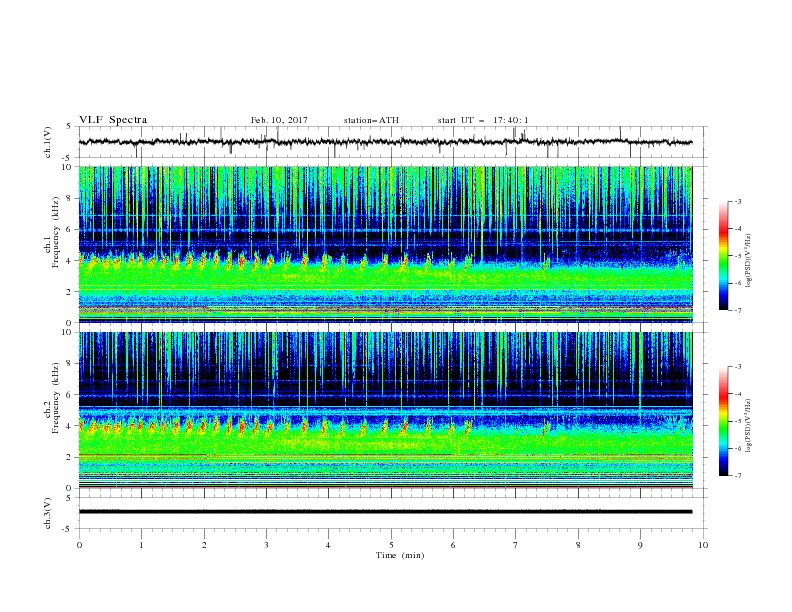This screenshot has height=612, width=792.
Task: Click the "6" kHz tick on ch.2 frequency axis
Action: coord(70,395)
